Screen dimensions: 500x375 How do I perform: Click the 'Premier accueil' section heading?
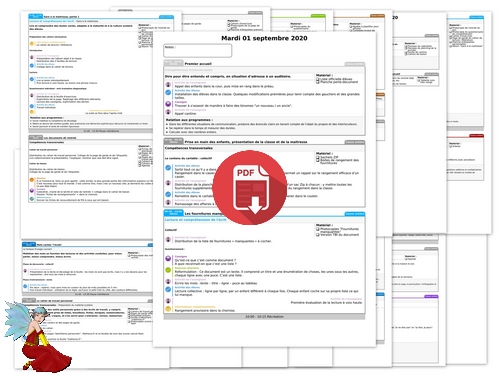pyautogui.click(x=198, y=63)
